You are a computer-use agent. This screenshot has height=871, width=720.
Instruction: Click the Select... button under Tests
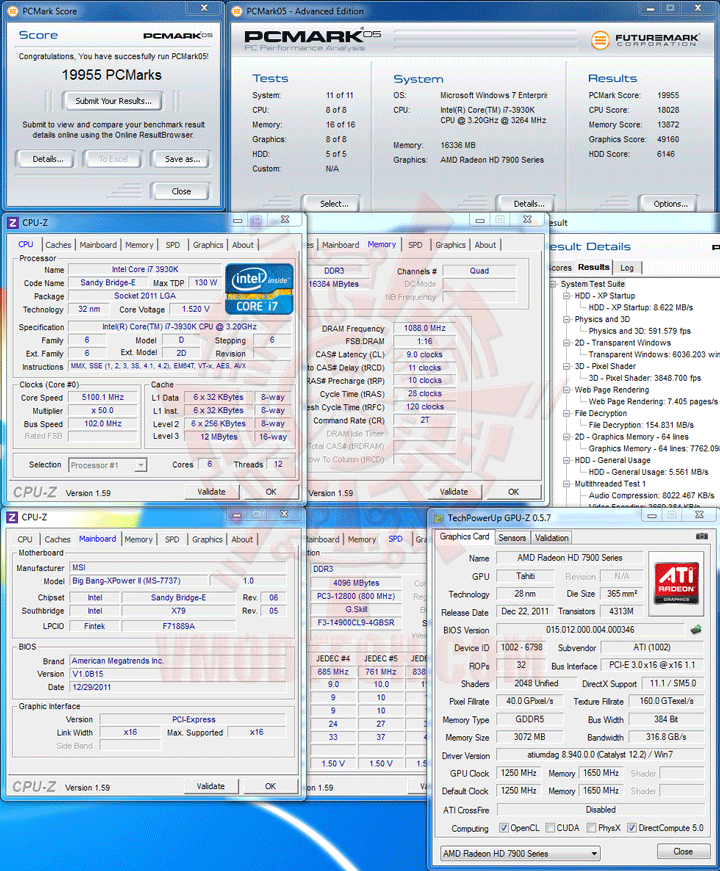pyautogui.click(x=334, y=204)
